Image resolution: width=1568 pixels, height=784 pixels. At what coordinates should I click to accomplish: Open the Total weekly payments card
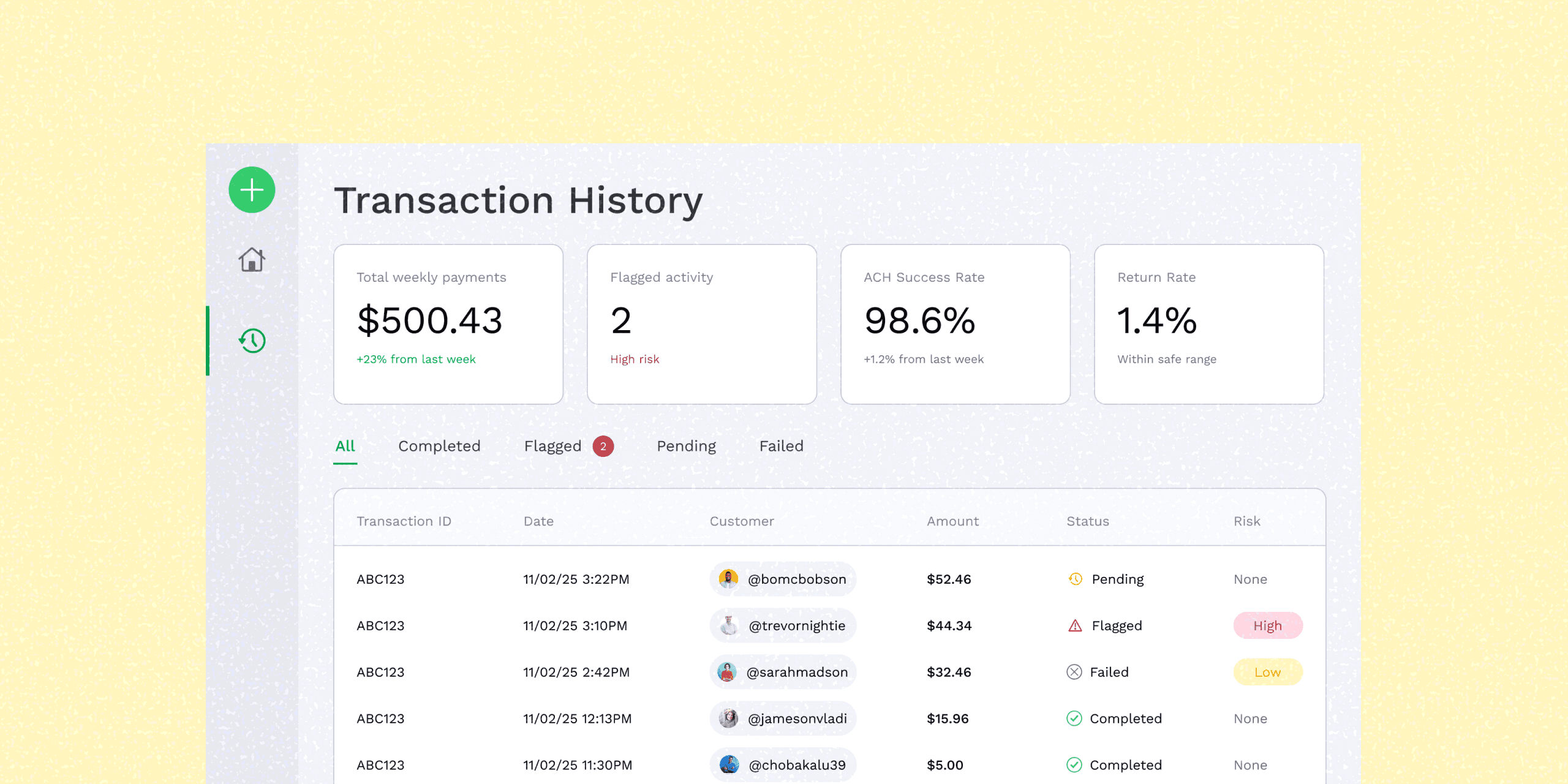(448, 324)
